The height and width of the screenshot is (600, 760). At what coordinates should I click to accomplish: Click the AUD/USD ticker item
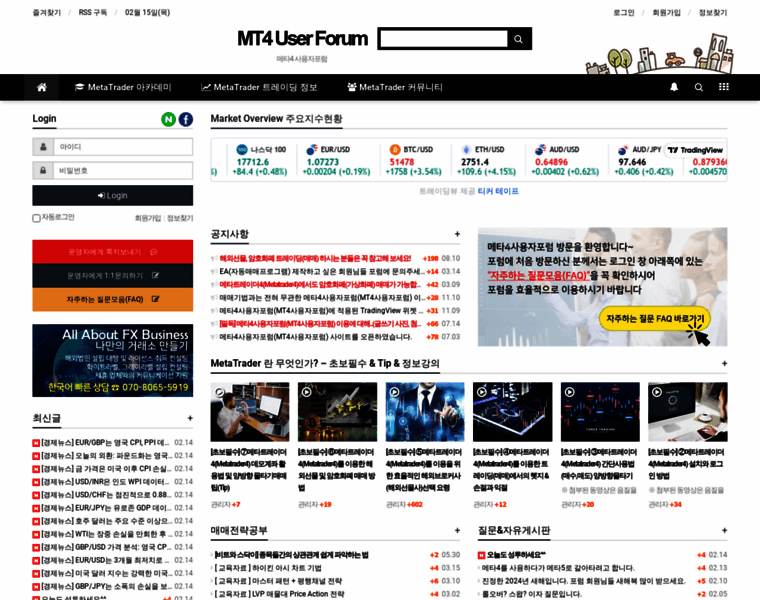[x=565, y=160]
